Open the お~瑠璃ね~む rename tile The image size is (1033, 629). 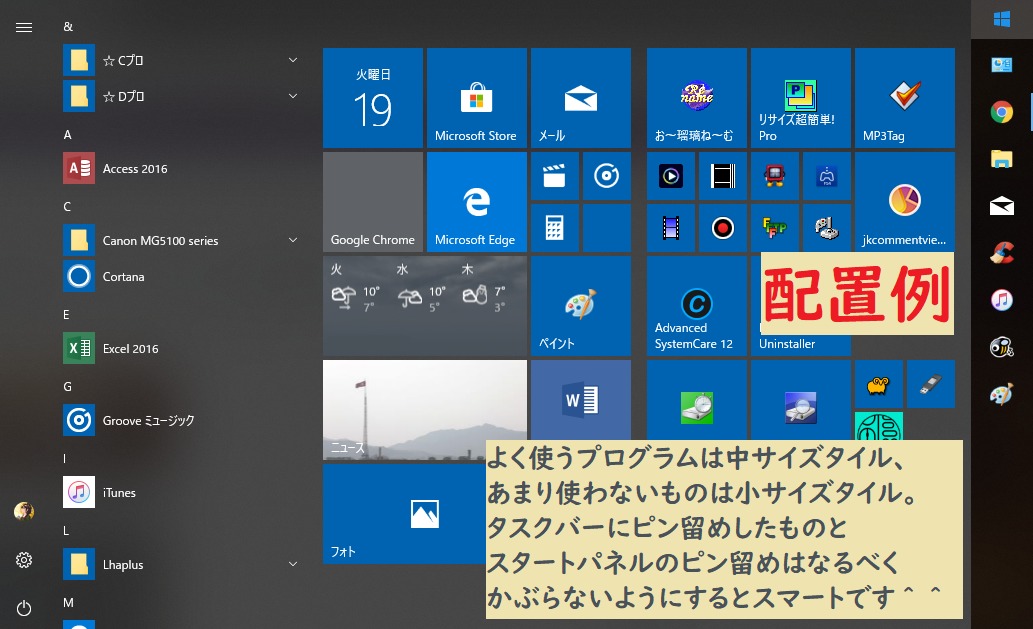pyautogui.click(x=696, y=97)
